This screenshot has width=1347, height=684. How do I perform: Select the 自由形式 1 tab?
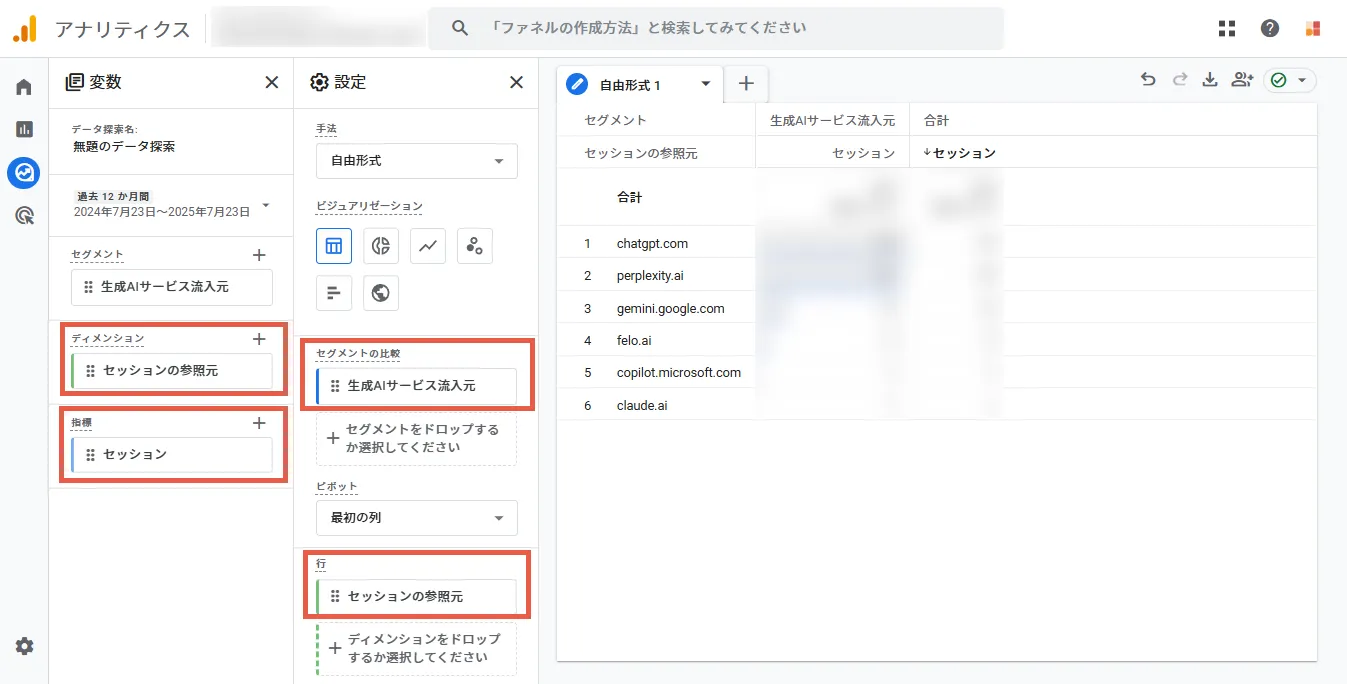coord(640,85)
